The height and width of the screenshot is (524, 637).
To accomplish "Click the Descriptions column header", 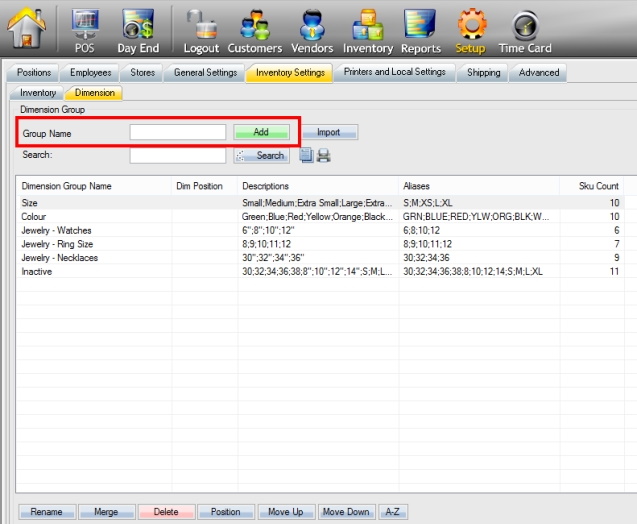I will point(318,186).
